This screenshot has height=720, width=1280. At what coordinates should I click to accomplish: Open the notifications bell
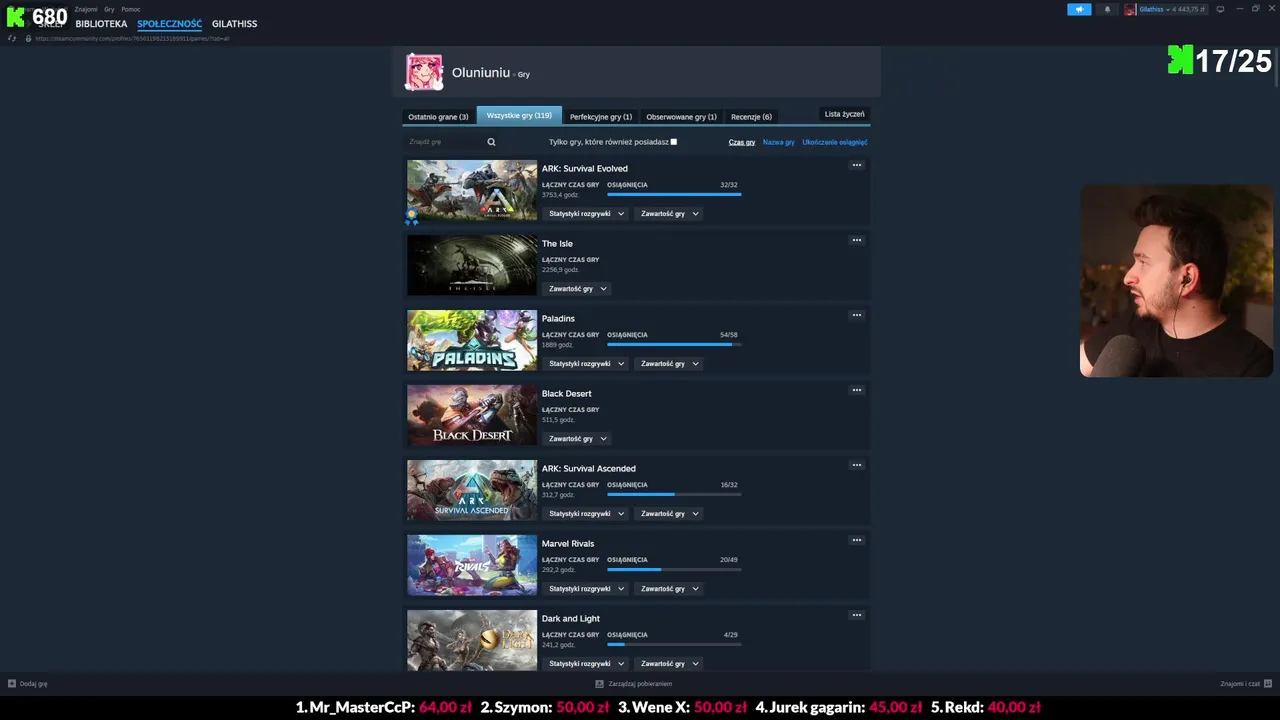[1107, 9]
